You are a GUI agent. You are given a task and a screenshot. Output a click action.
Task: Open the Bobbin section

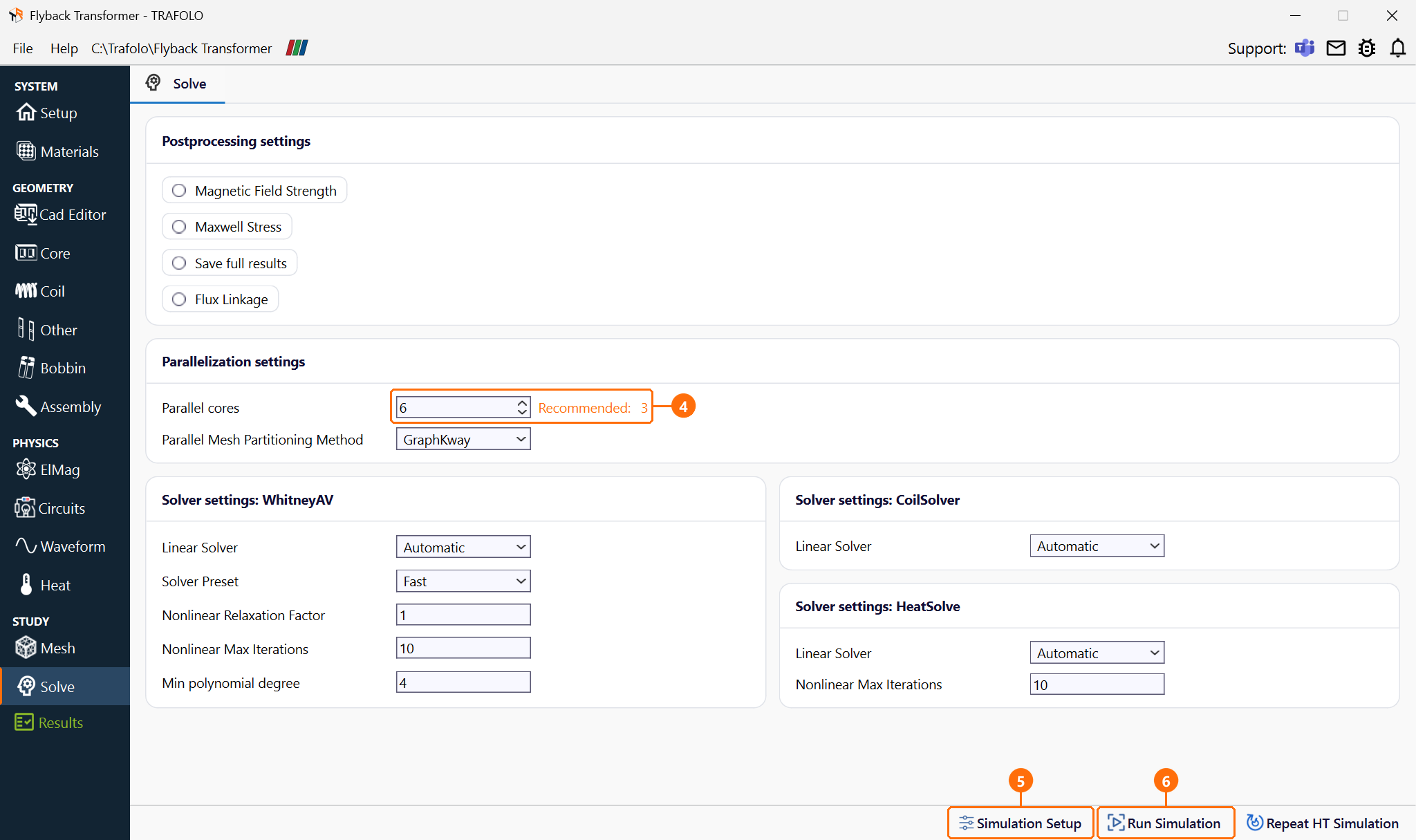click(52, 368)
